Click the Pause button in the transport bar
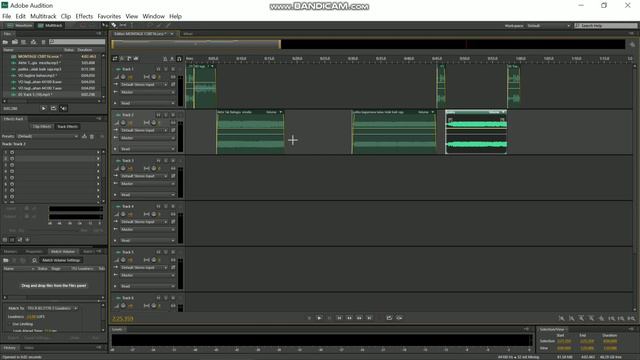640x360 pixels. click(329, 318)
